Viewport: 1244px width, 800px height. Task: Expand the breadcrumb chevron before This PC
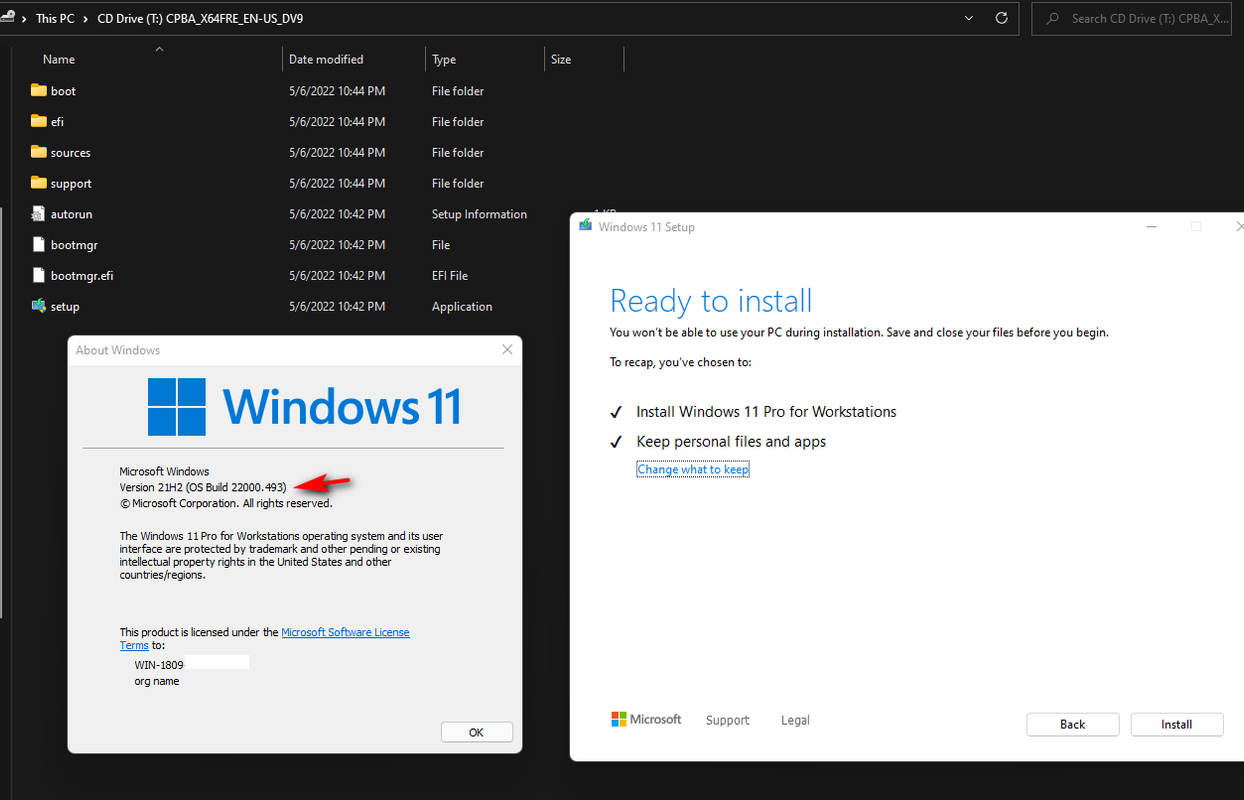(x=24, y=18)
